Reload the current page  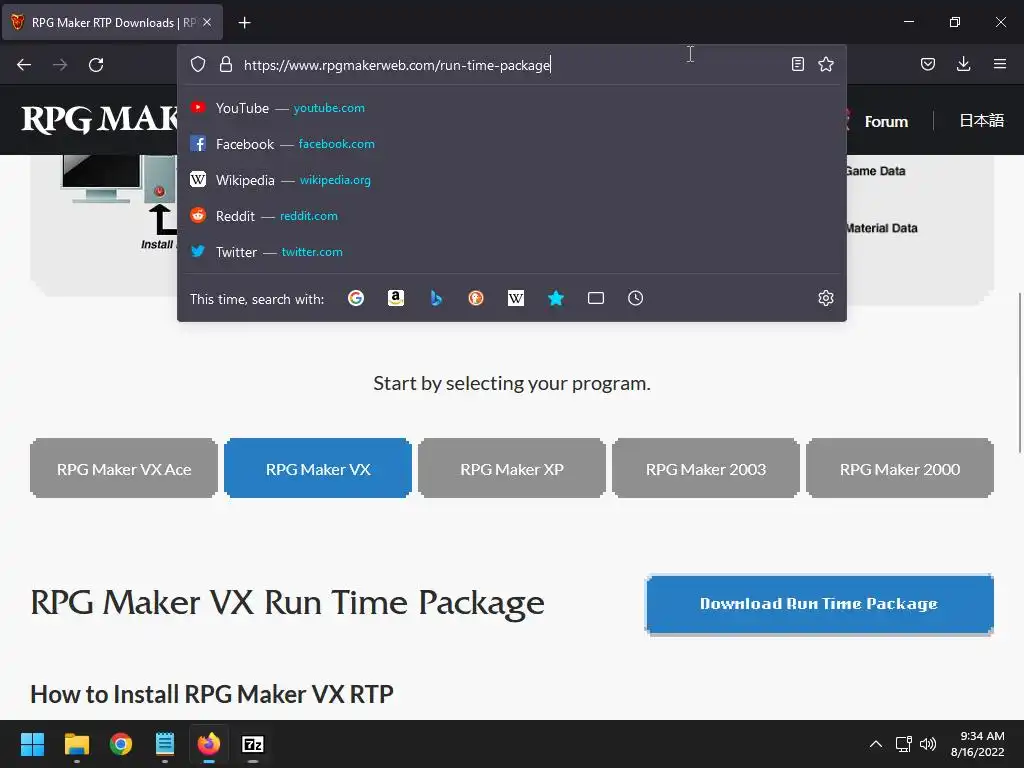[x=96, y=65]
